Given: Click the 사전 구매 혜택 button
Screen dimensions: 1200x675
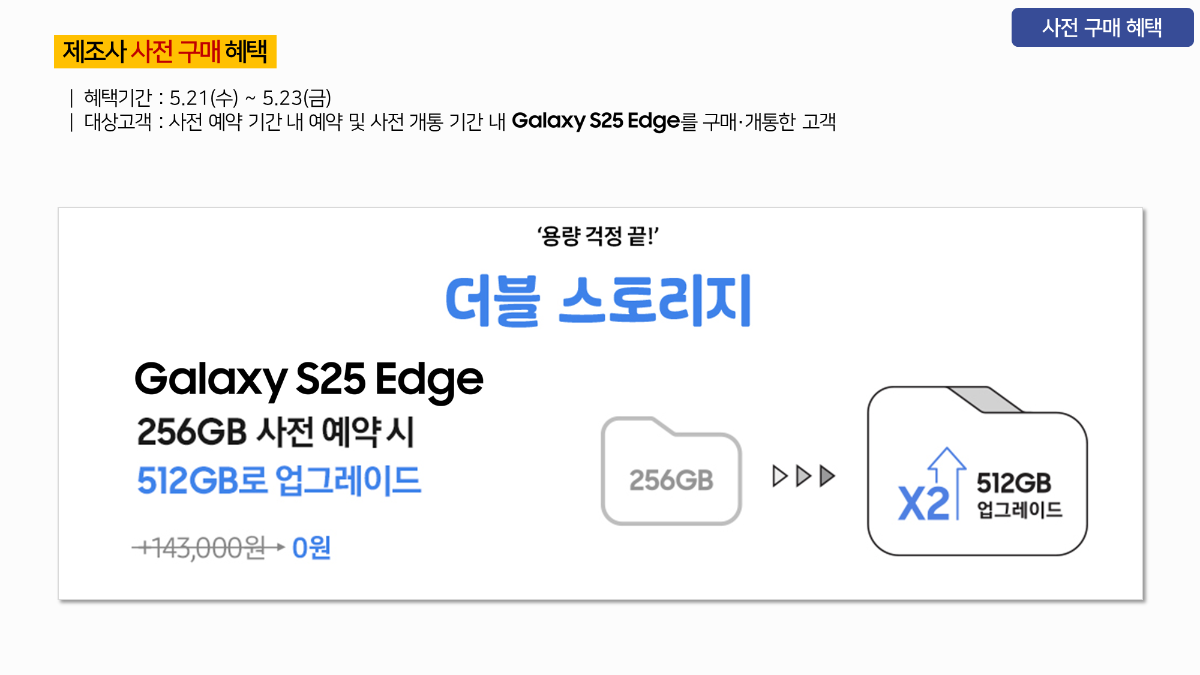Looking at the screenshot, I should [x=1102, y=28].
